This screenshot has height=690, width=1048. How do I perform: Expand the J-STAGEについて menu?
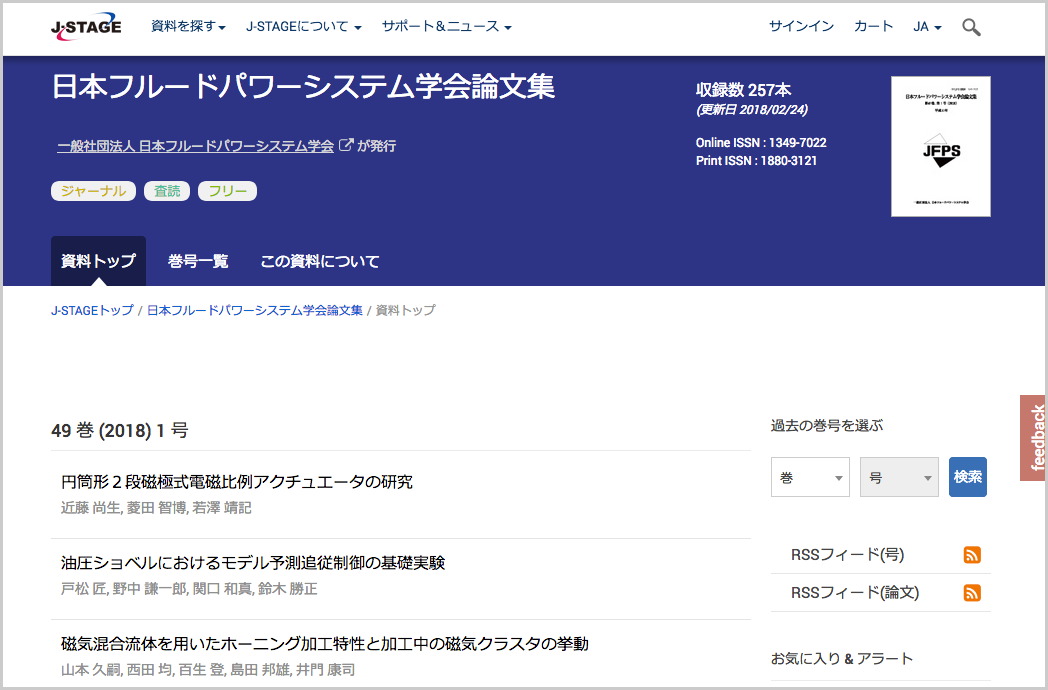[x=304, y=27]
